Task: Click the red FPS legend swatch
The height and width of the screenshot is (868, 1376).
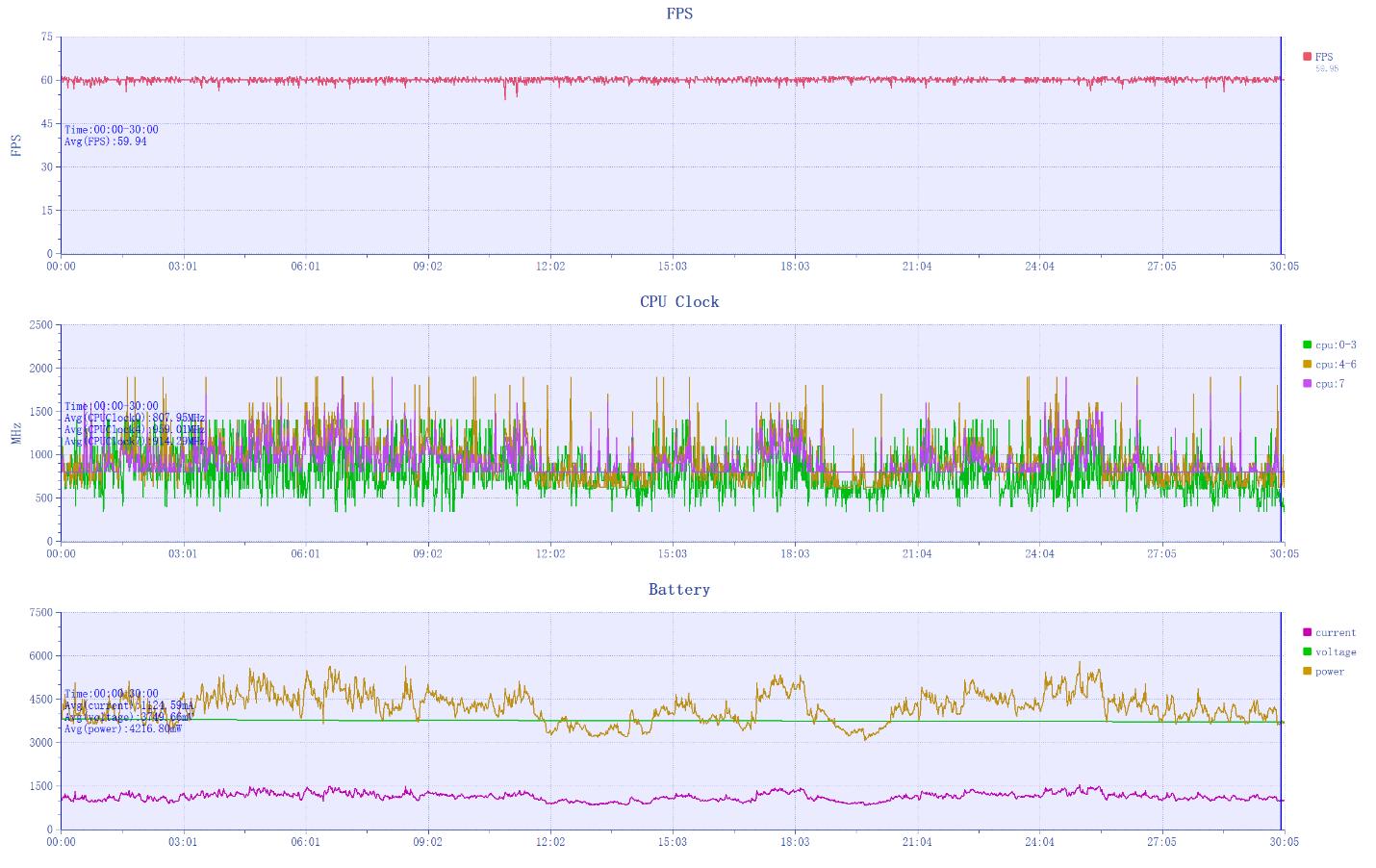Action: click(x=1307, y=57)
